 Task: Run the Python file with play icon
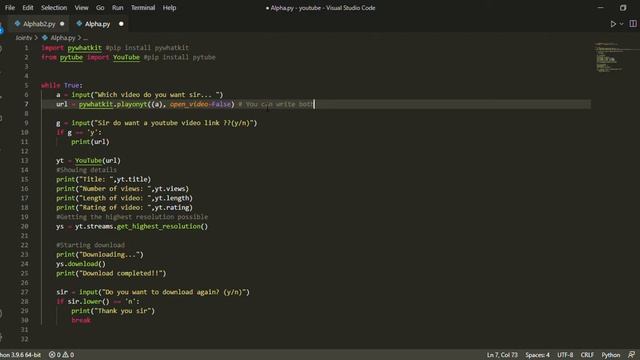point(613,24)
